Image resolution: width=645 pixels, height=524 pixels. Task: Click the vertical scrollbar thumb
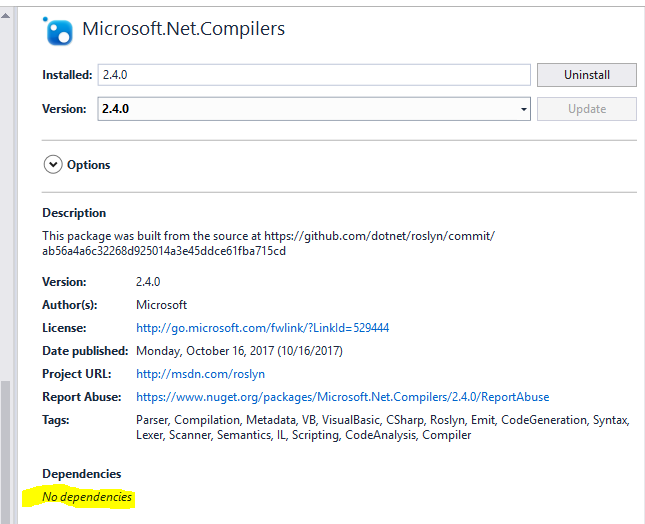[6, 452]
